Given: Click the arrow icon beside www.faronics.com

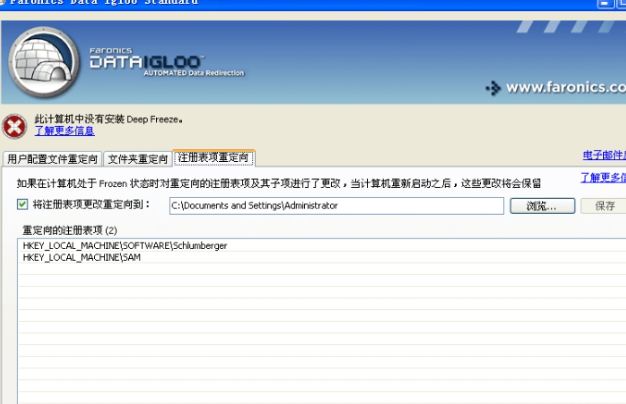Looking at the screenshot, I should 493,88.
